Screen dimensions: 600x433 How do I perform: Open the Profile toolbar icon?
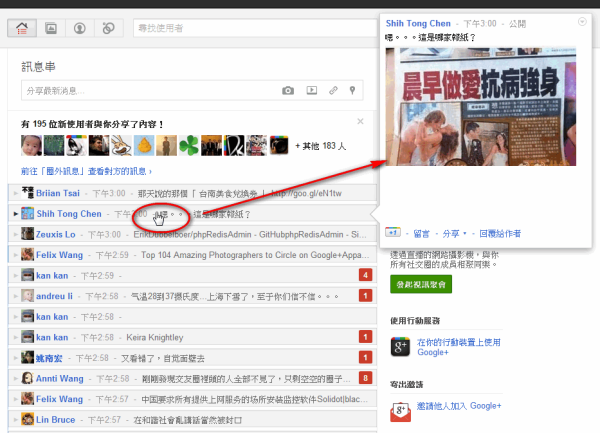coord(80,28)
